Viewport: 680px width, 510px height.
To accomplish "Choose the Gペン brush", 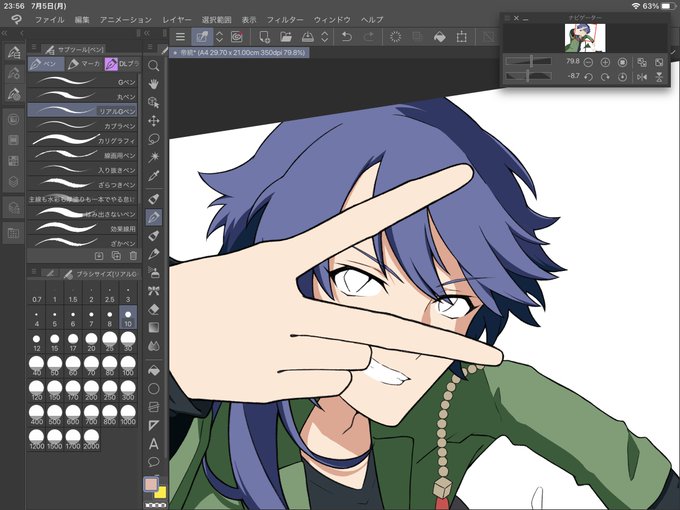I will point(82,81).
